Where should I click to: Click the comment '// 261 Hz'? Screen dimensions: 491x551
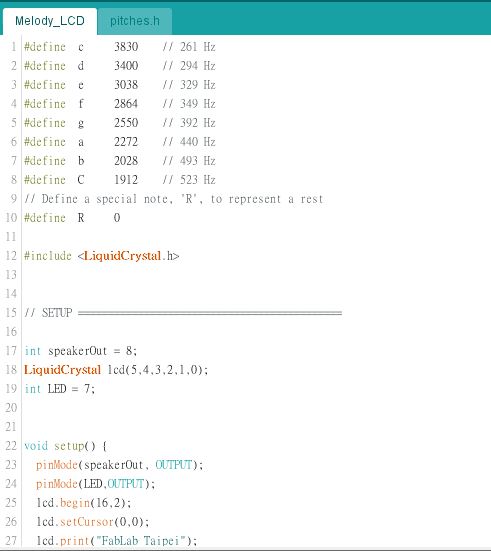pyautogui.click(x=189, y=47)
